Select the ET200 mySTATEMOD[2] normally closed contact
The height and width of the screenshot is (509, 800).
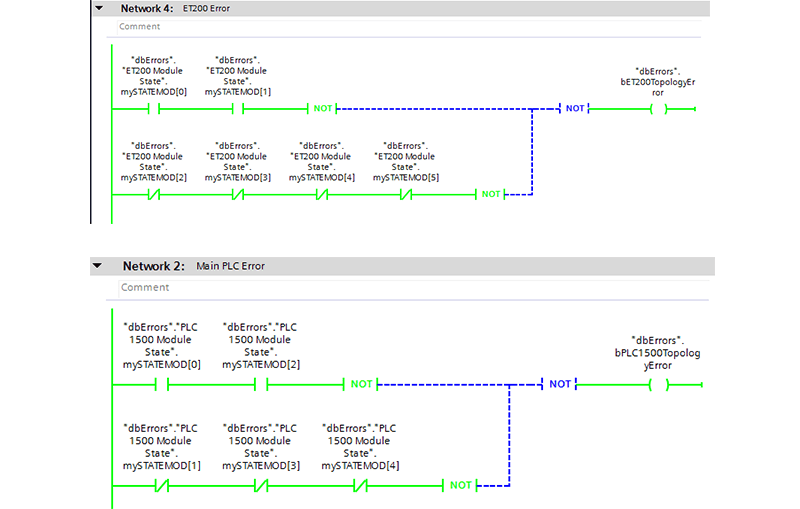154,194
